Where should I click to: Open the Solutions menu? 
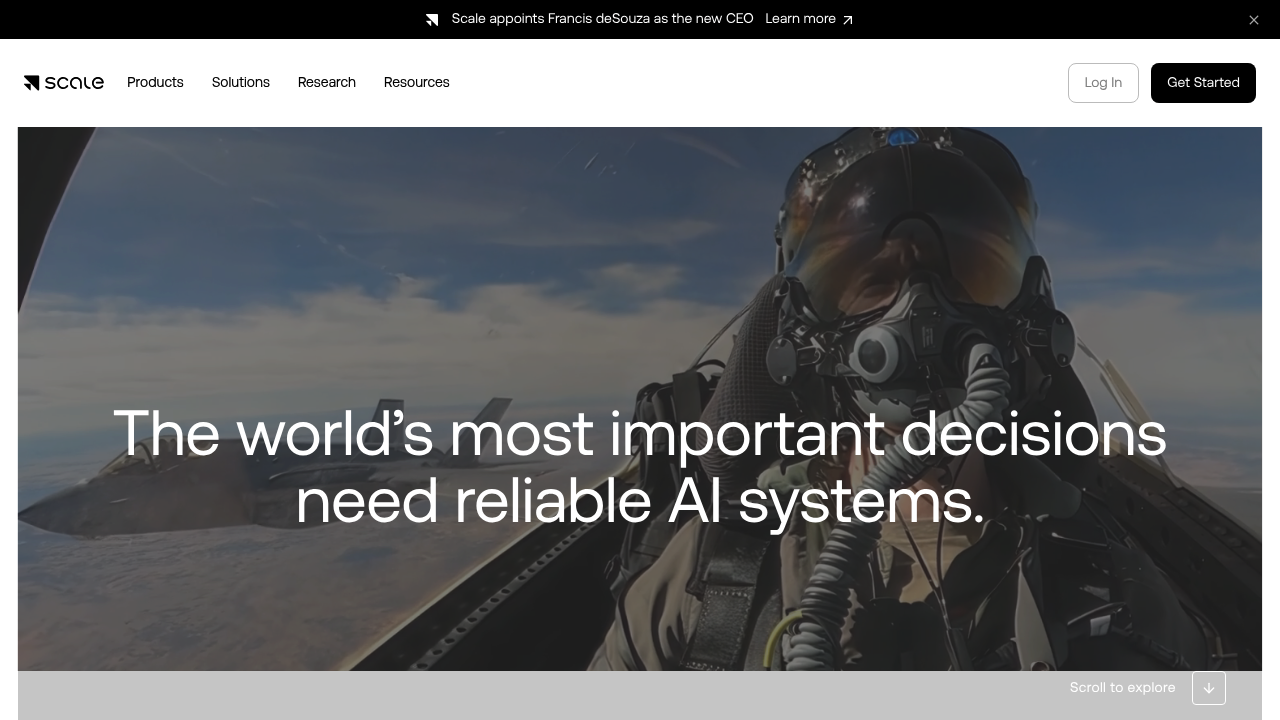click(241, 82)
